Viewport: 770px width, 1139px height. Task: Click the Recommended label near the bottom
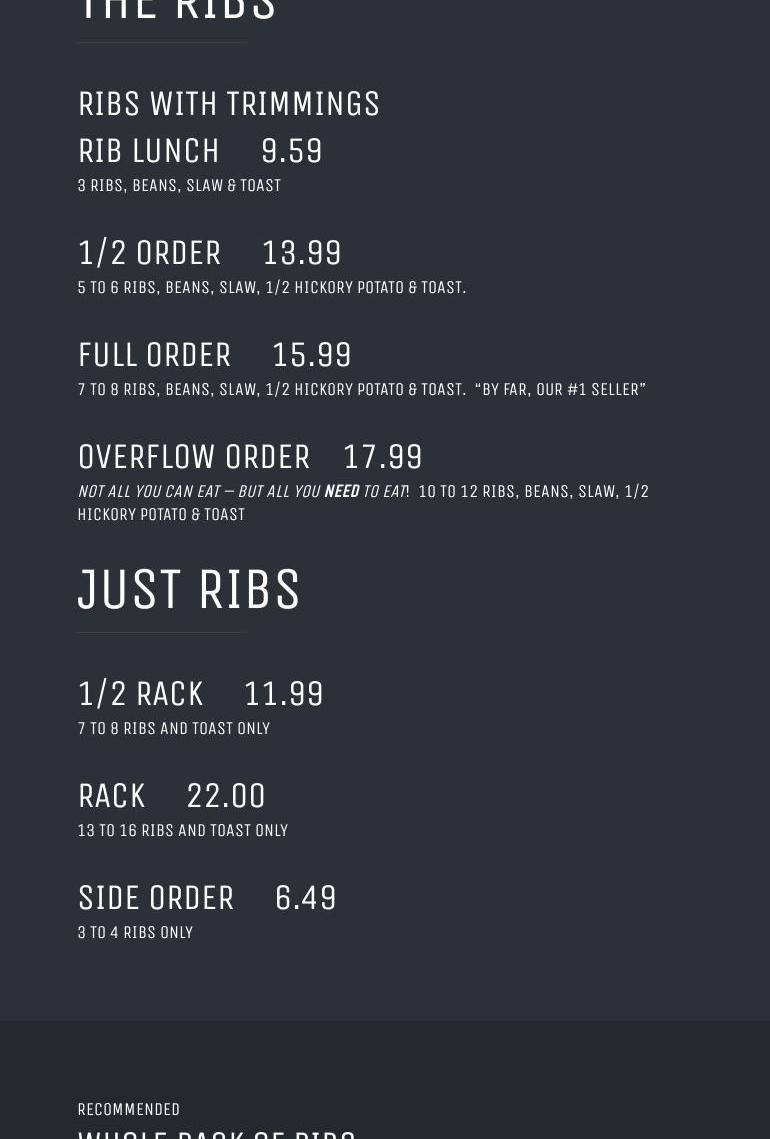coord(129,1109)
